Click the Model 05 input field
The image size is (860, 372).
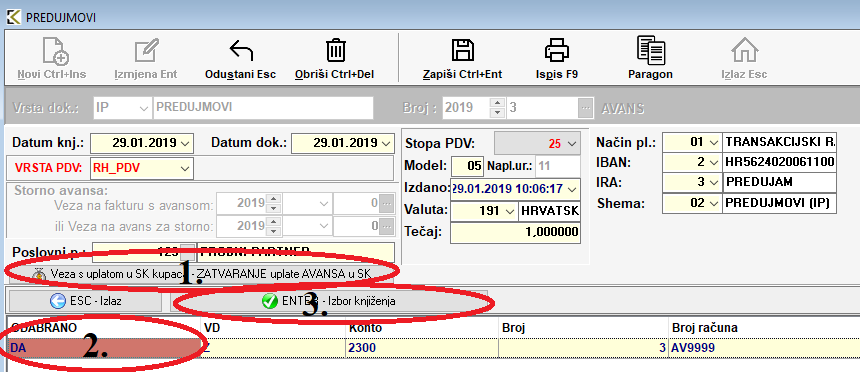(x=468, y=166)
